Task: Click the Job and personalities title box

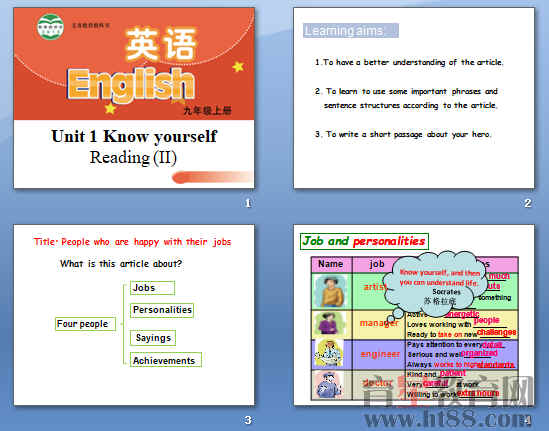Action: point(364,241)
